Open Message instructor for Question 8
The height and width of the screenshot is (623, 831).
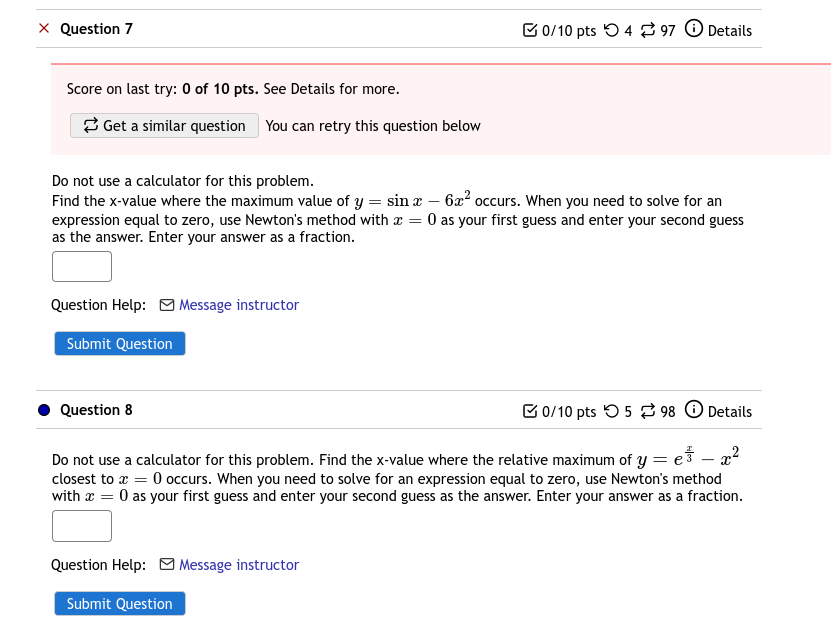coord(238,565)
